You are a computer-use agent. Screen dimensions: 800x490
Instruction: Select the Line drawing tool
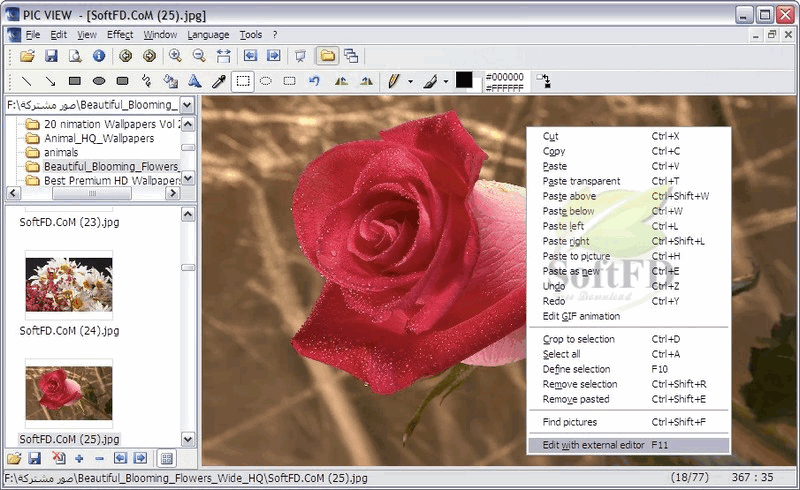pos(26,81)
